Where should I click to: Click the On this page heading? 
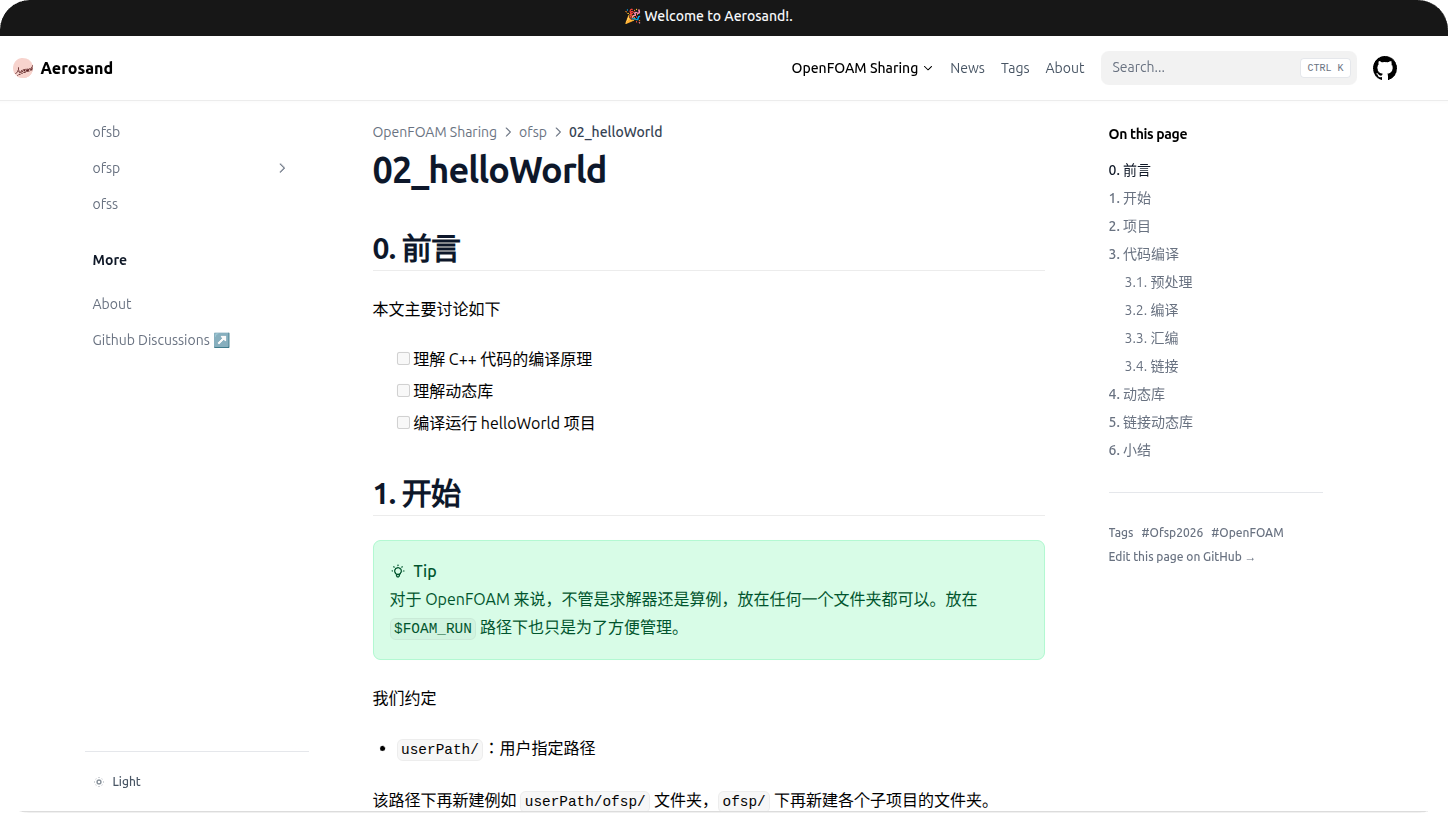tap(1148, 134)
